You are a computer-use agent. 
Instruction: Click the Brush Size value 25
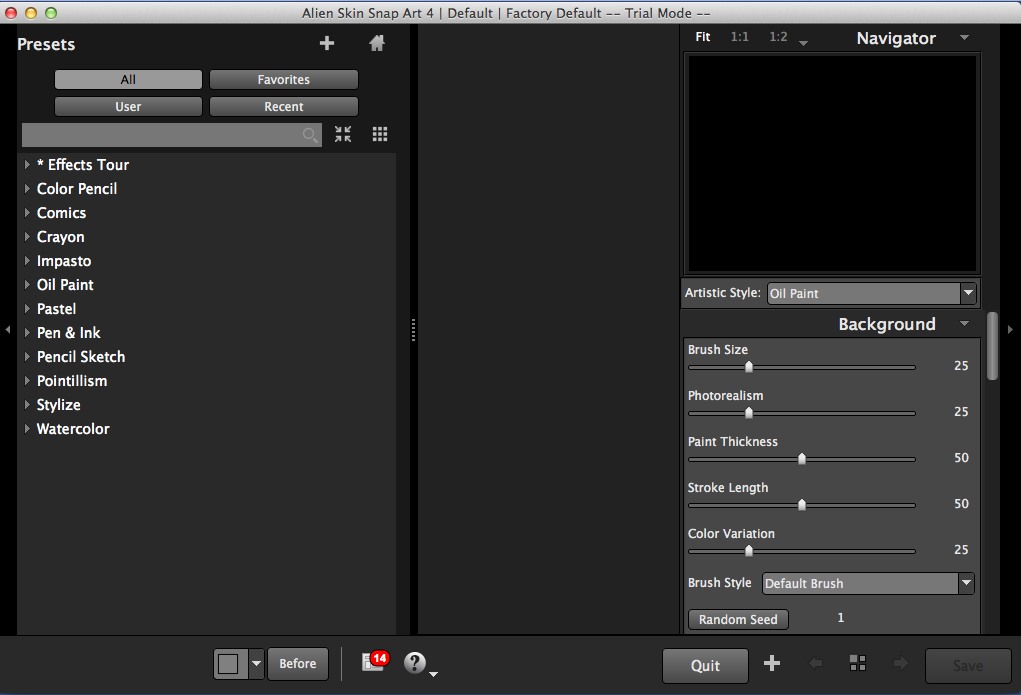[961, 366]
